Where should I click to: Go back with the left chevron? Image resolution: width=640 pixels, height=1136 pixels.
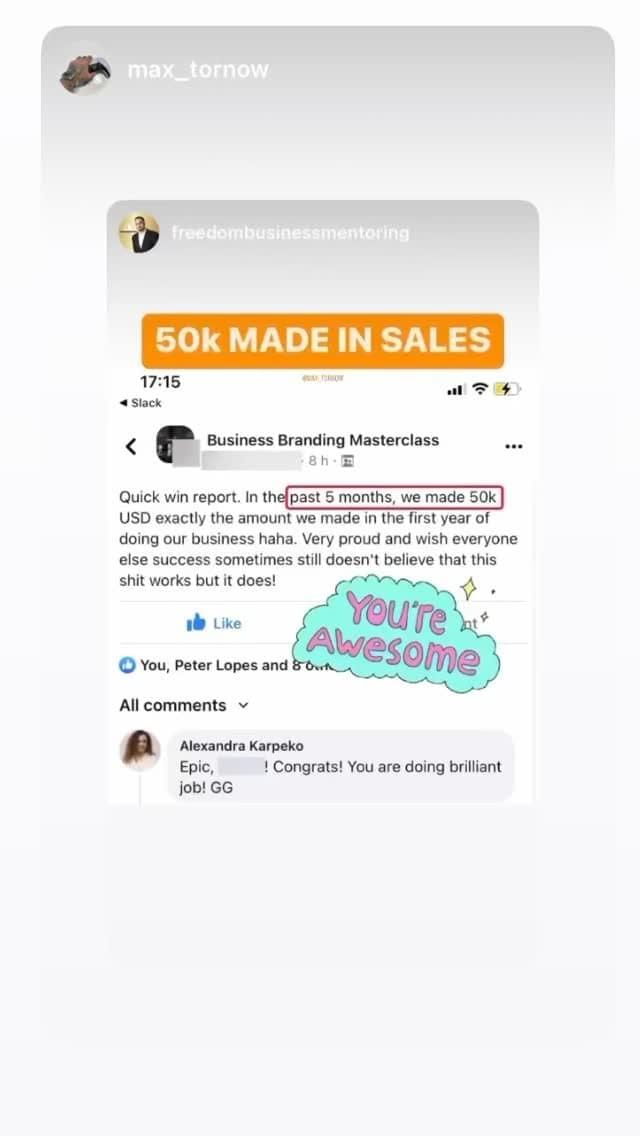[x=131, y=446]
